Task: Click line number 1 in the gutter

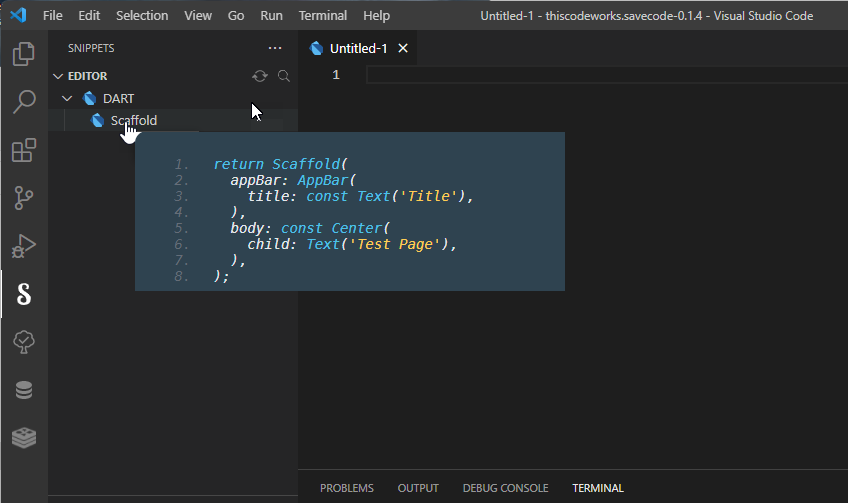Action: point(336,75)
